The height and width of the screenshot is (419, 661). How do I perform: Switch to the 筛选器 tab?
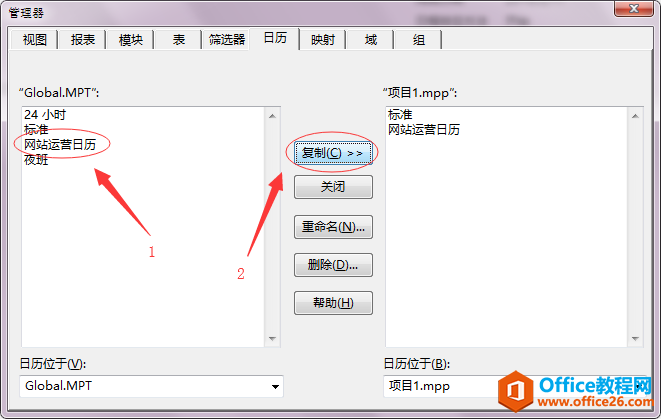pos(227,40)
